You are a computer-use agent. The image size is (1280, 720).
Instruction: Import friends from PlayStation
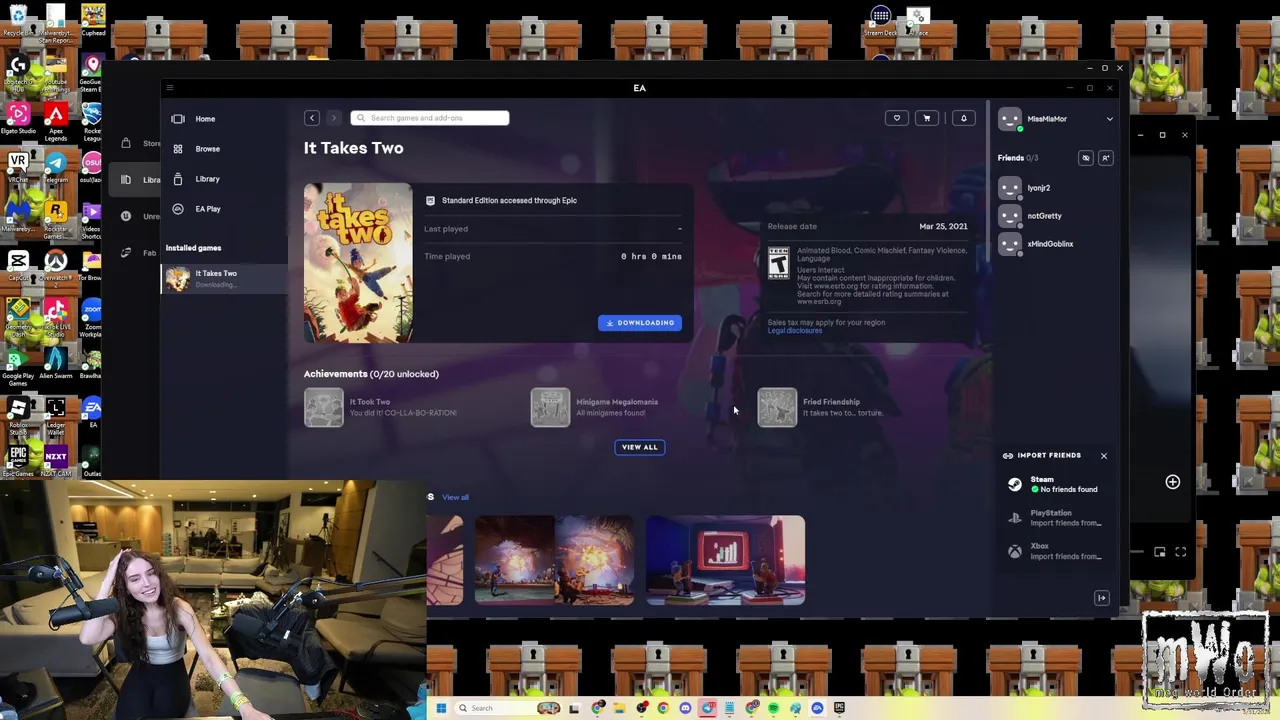1055,518
